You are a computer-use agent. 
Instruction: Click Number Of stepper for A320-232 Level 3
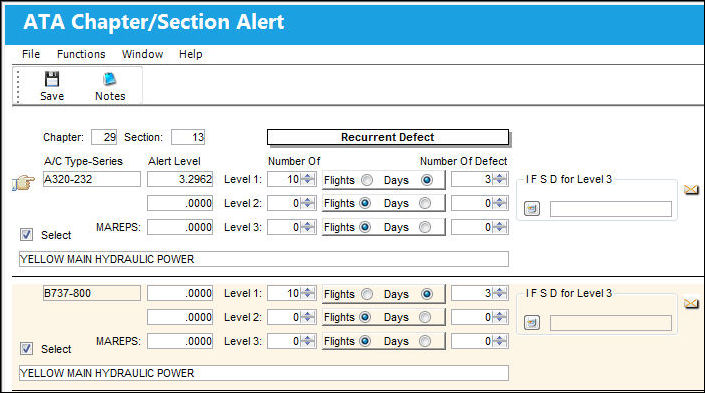tap(308, 227)
